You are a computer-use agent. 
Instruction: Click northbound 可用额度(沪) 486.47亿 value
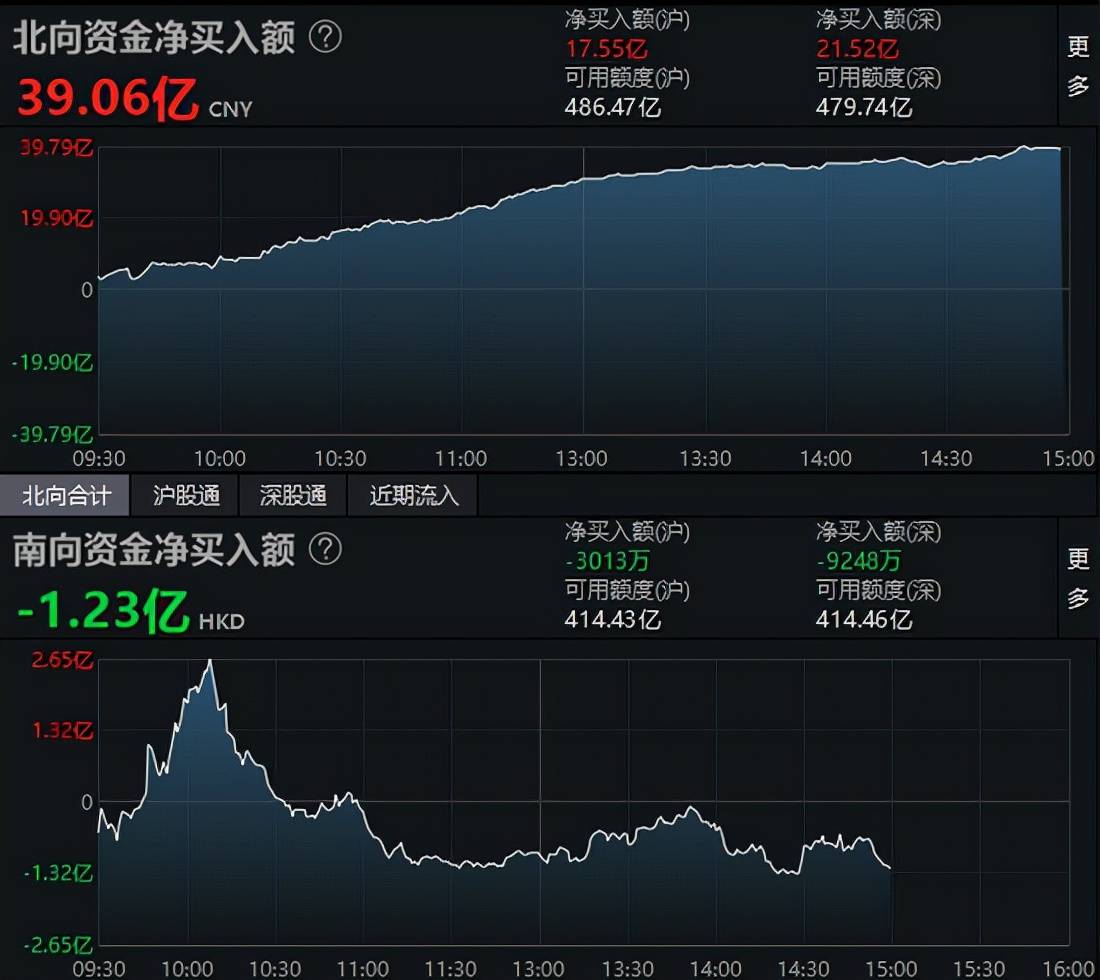click(x=612, y=107)
